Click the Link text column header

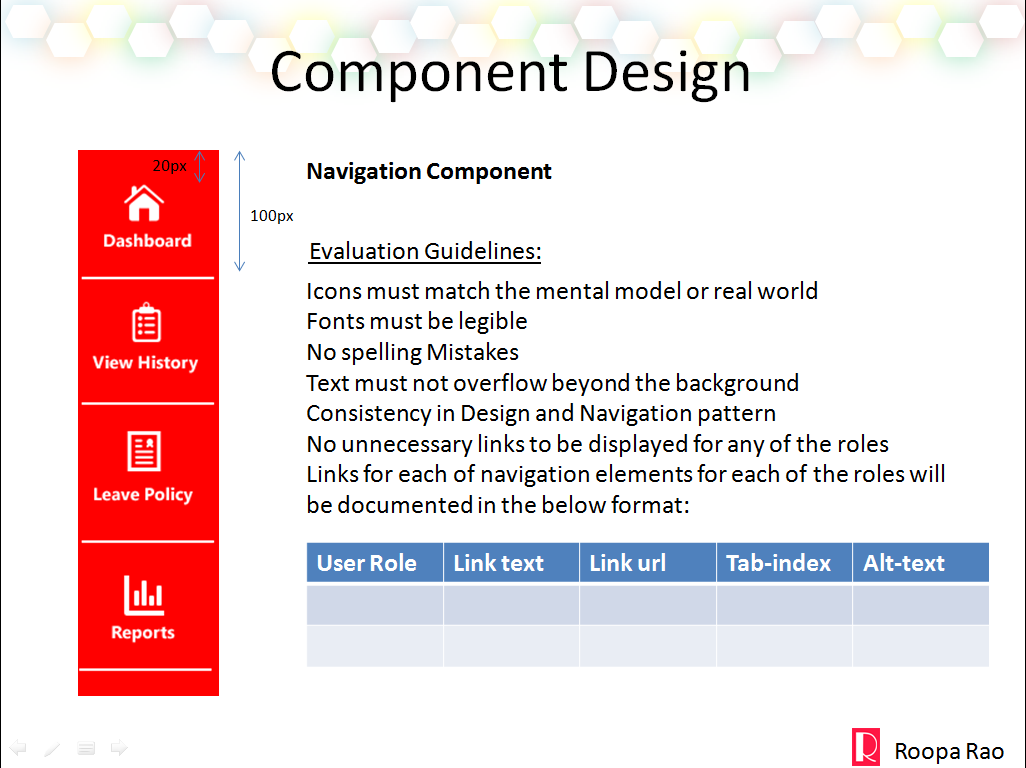point(512,563)
